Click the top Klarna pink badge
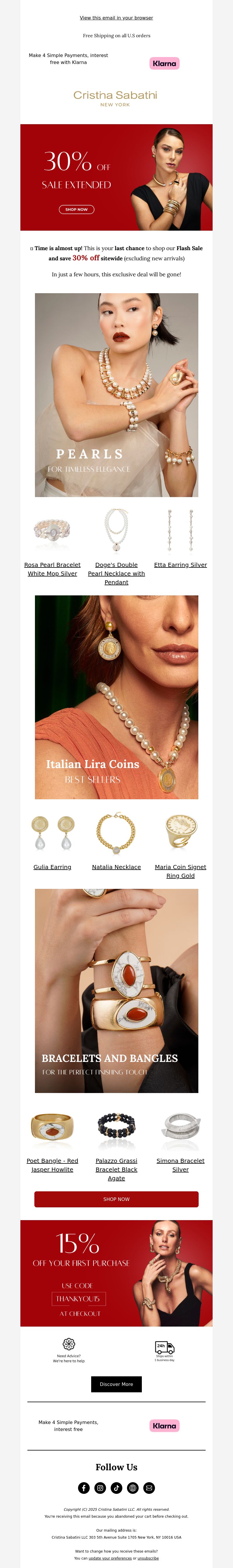 [165, 63]
